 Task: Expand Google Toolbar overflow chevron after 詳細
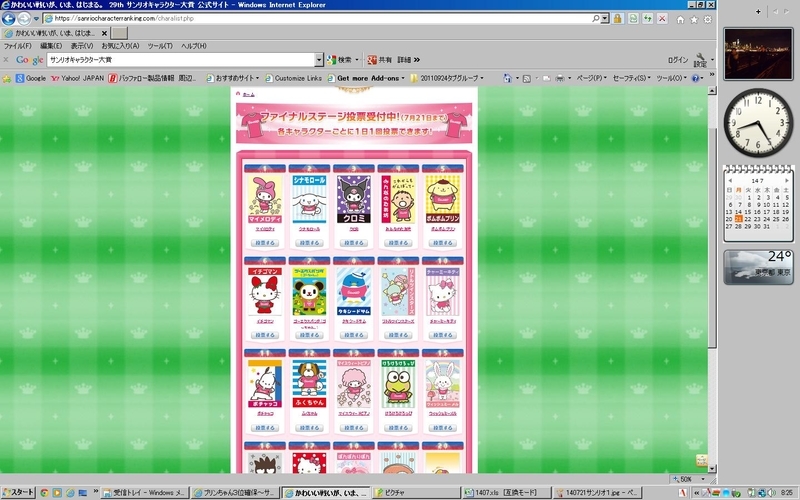point(417,60)
